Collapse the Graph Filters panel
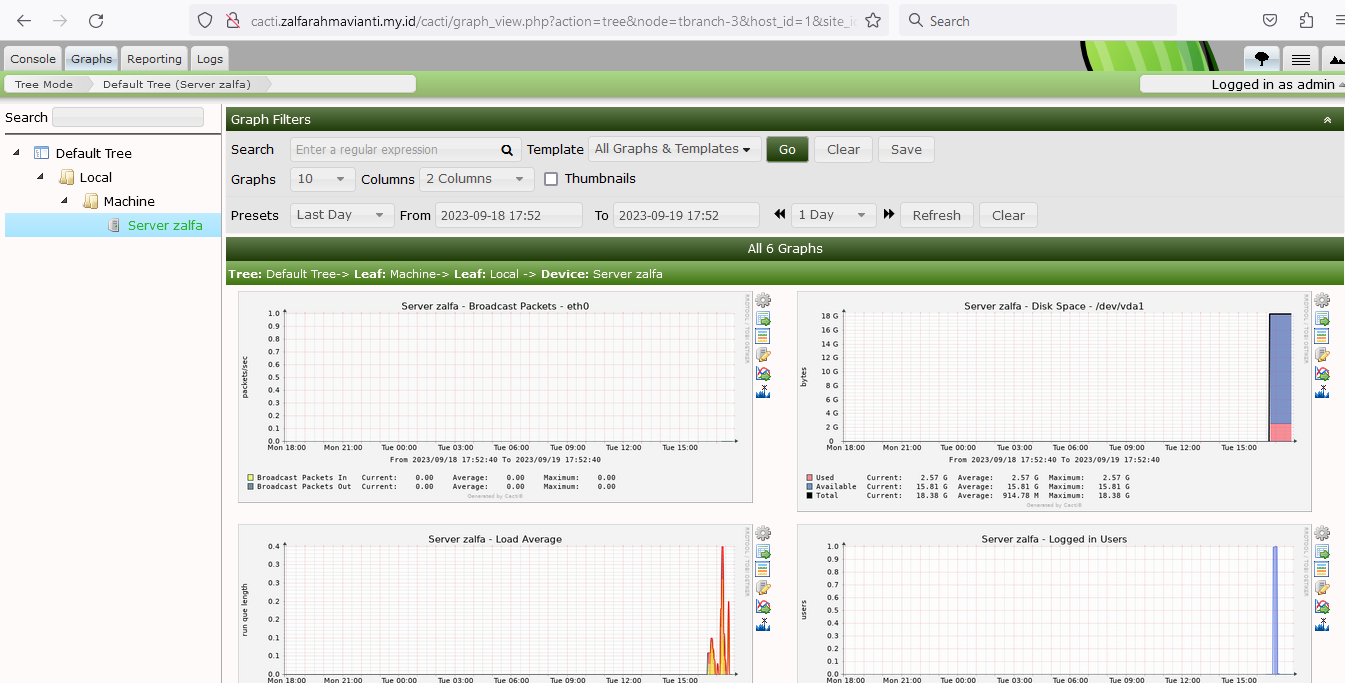Screen dimensions: 1345x683 (1327, 120)
